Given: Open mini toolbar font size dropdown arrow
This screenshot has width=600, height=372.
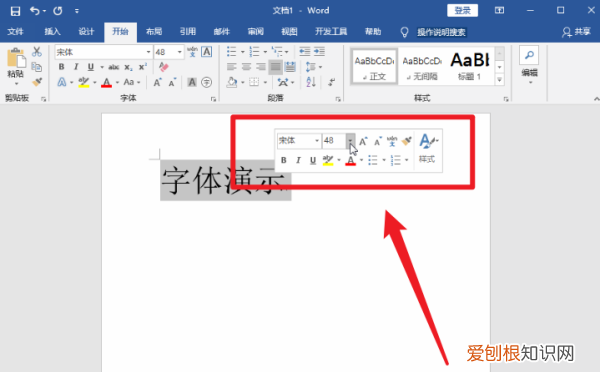Looking at the screenshot, I should coord(350,140).
